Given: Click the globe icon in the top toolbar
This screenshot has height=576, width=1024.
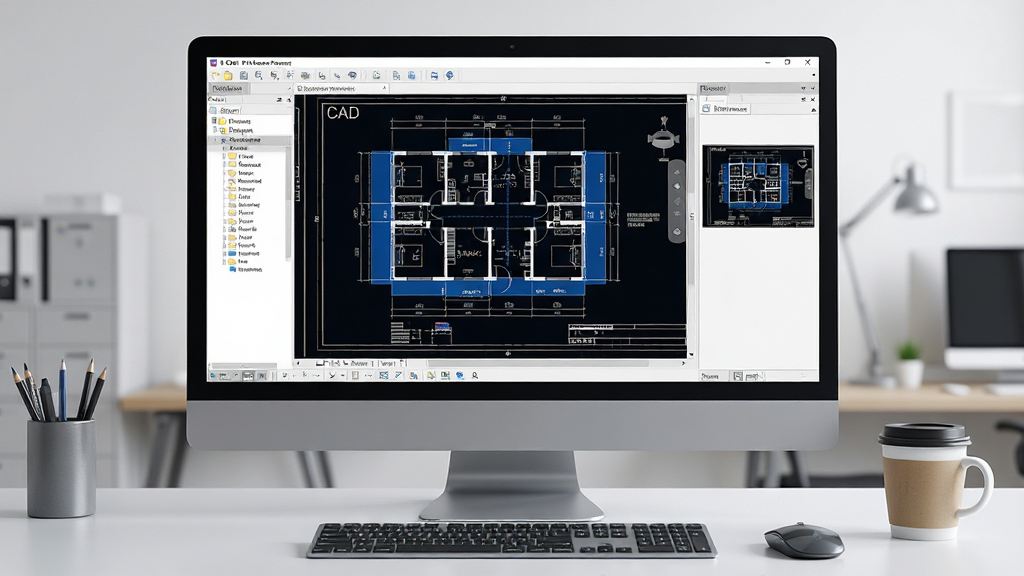Looking at the screenshot, I should 449,75.
